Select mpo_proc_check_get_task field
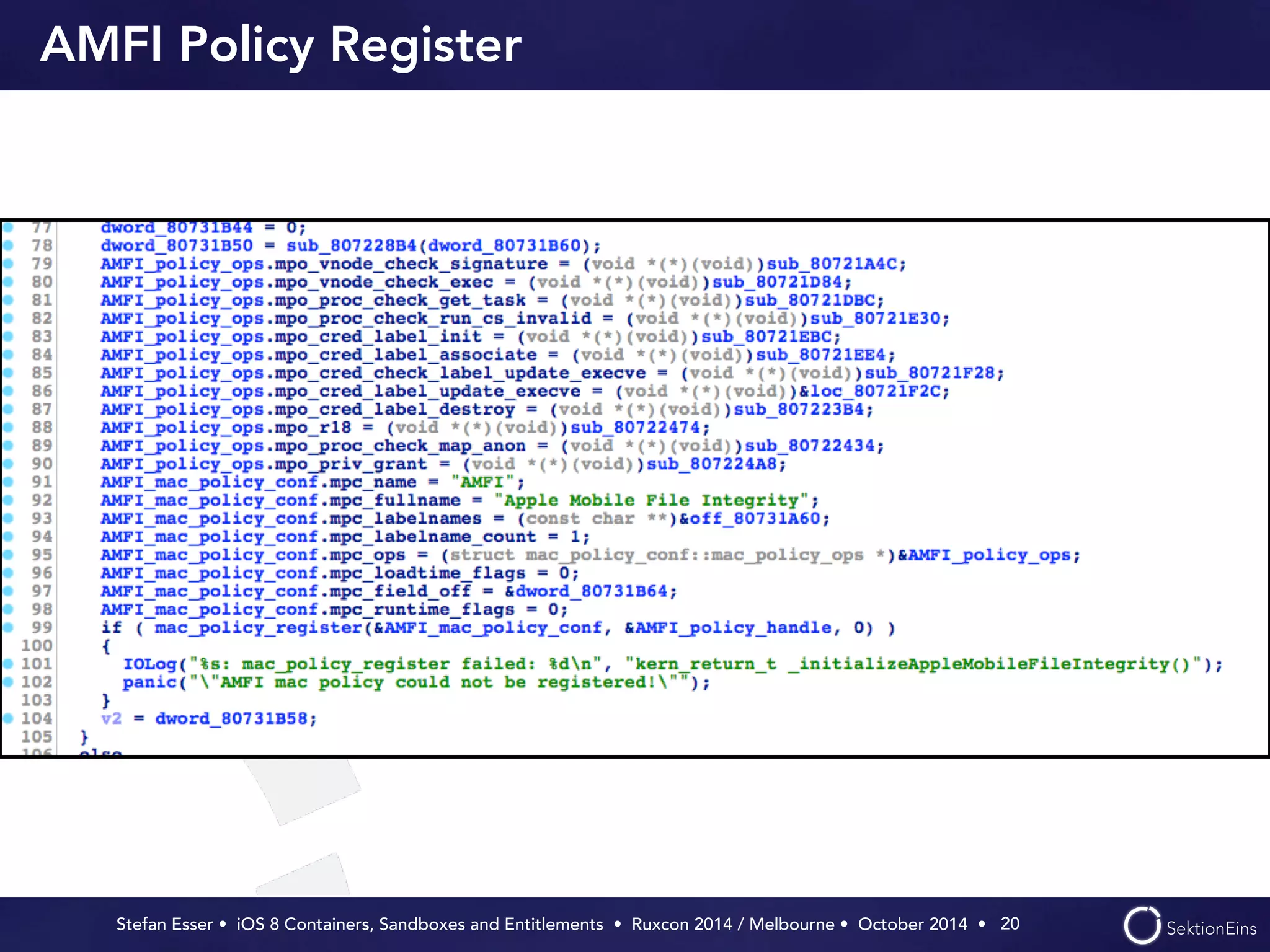The width and height of the screenshot is (1270, 952). click(x=401, y=301)
